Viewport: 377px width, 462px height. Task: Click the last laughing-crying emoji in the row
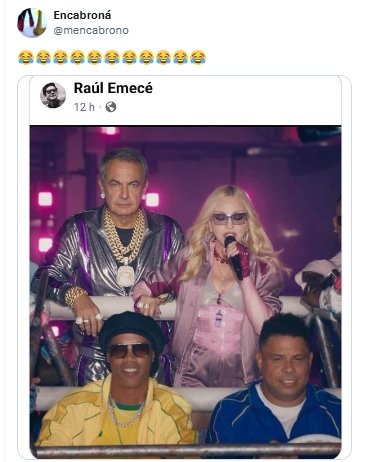coord(198,57)
